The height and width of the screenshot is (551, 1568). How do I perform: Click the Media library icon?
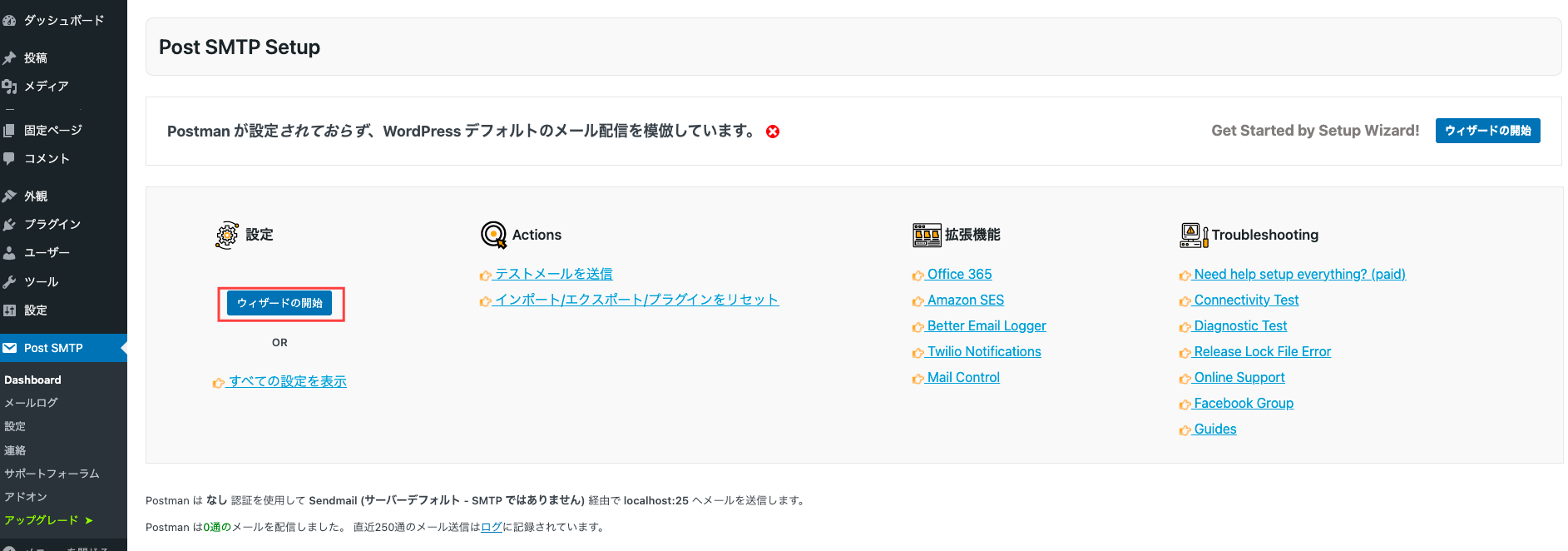[x=9, y=87]
